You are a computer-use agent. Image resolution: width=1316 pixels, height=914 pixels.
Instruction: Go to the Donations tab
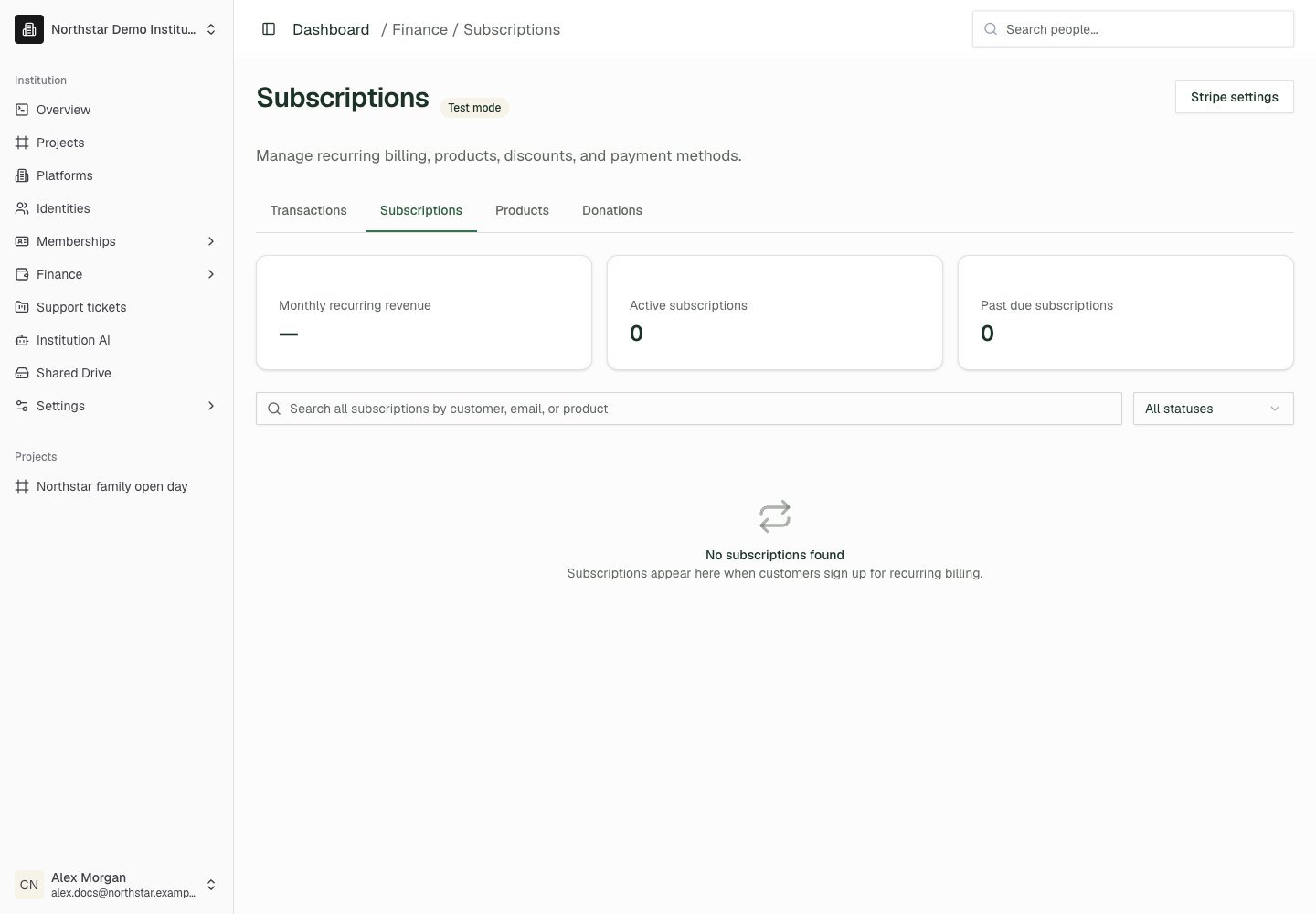click(612, 210)
